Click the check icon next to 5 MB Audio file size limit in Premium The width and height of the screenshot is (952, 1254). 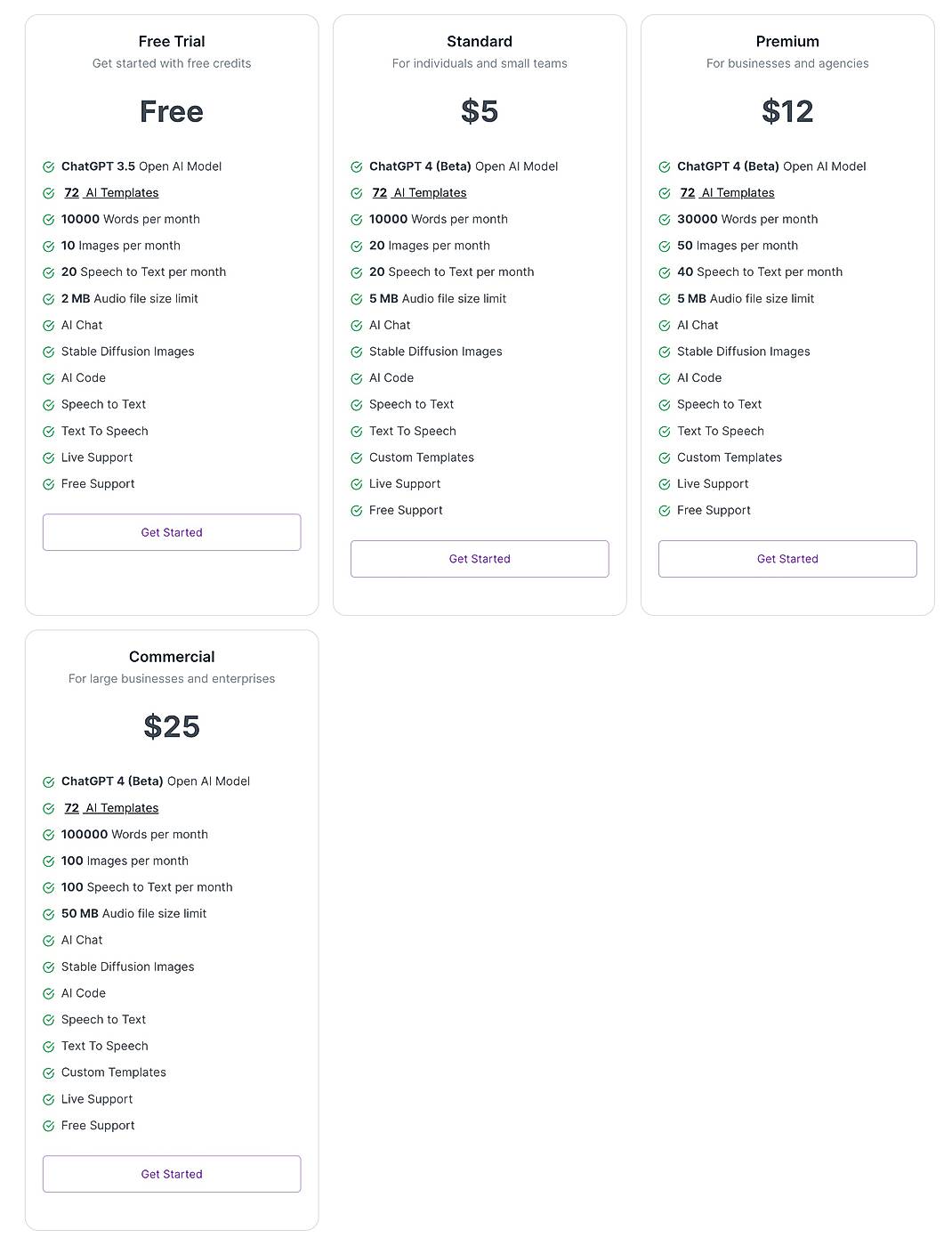pyautogui.click(x=665, y=299)
